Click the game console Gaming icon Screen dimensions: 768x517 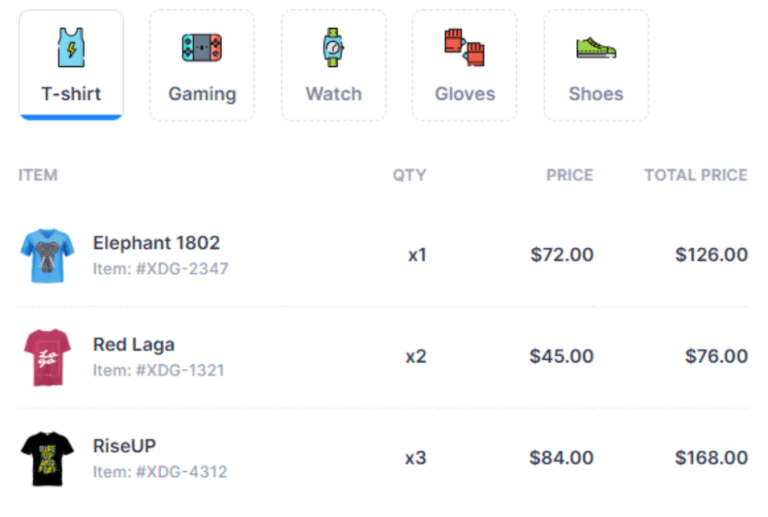coord(202,46)
